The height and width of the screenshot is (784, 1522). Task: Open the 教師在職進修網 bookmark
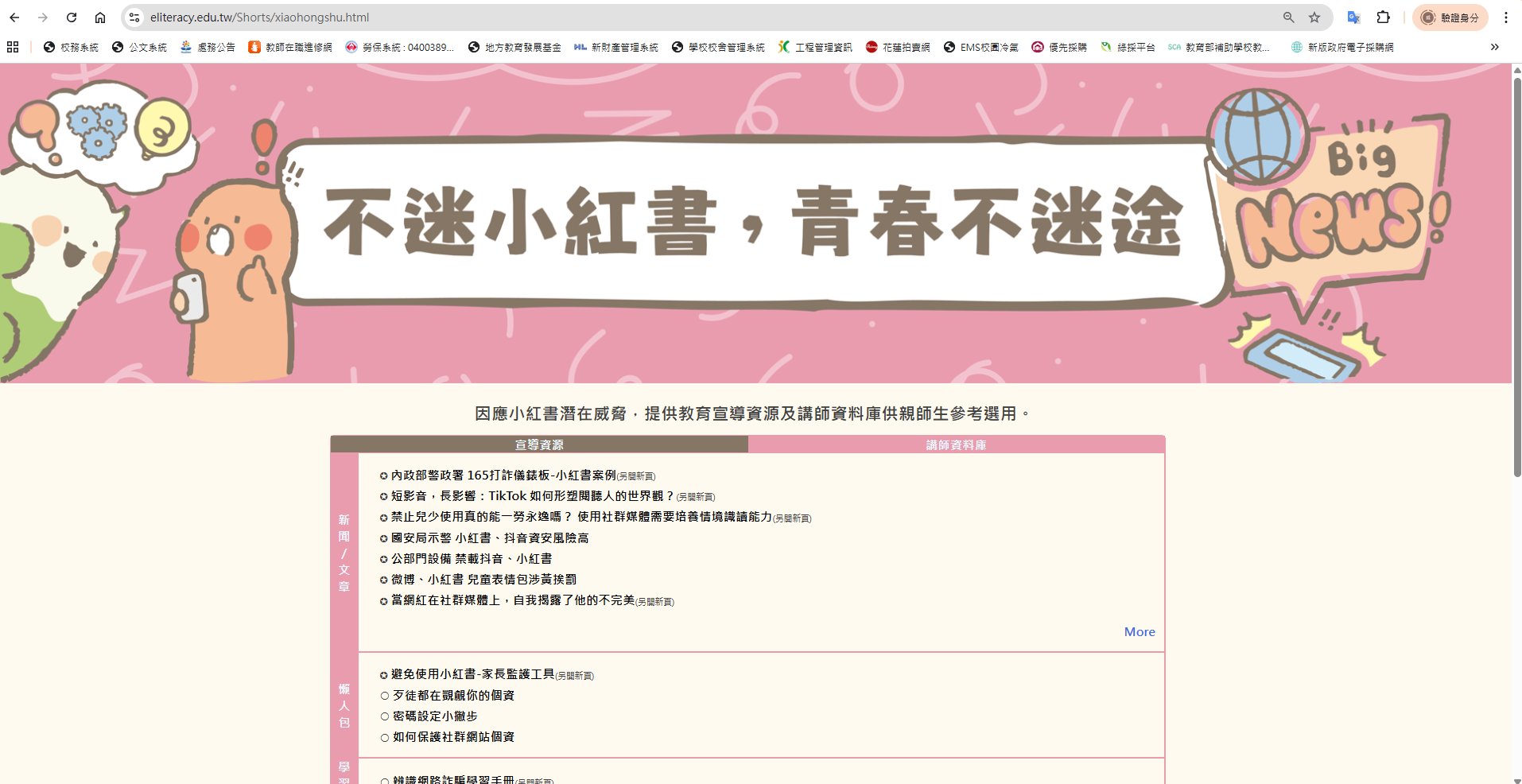tap(290, 47)
